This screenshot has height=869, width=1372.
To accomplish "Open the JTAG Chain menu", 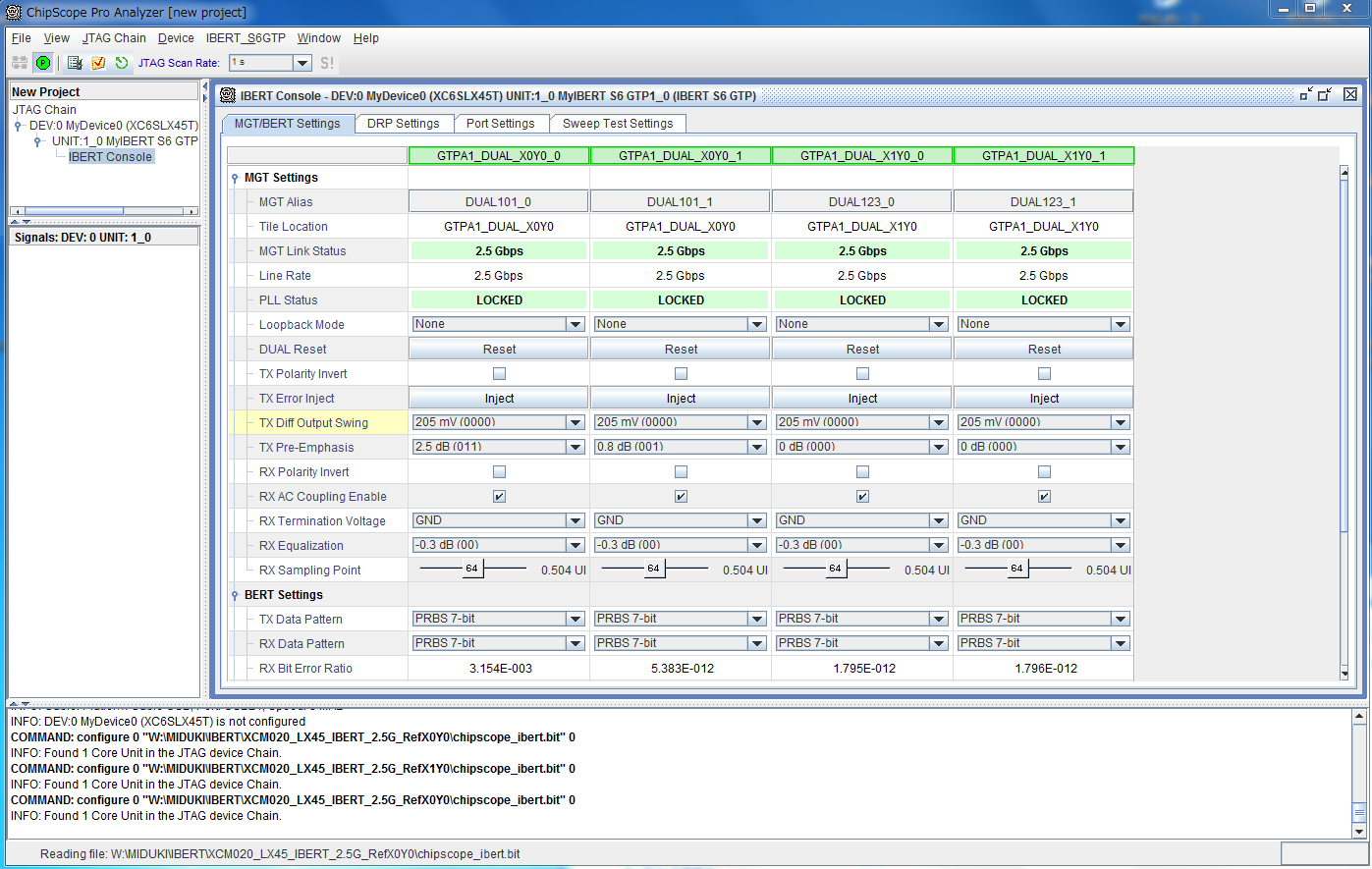I will click(114, 38).
